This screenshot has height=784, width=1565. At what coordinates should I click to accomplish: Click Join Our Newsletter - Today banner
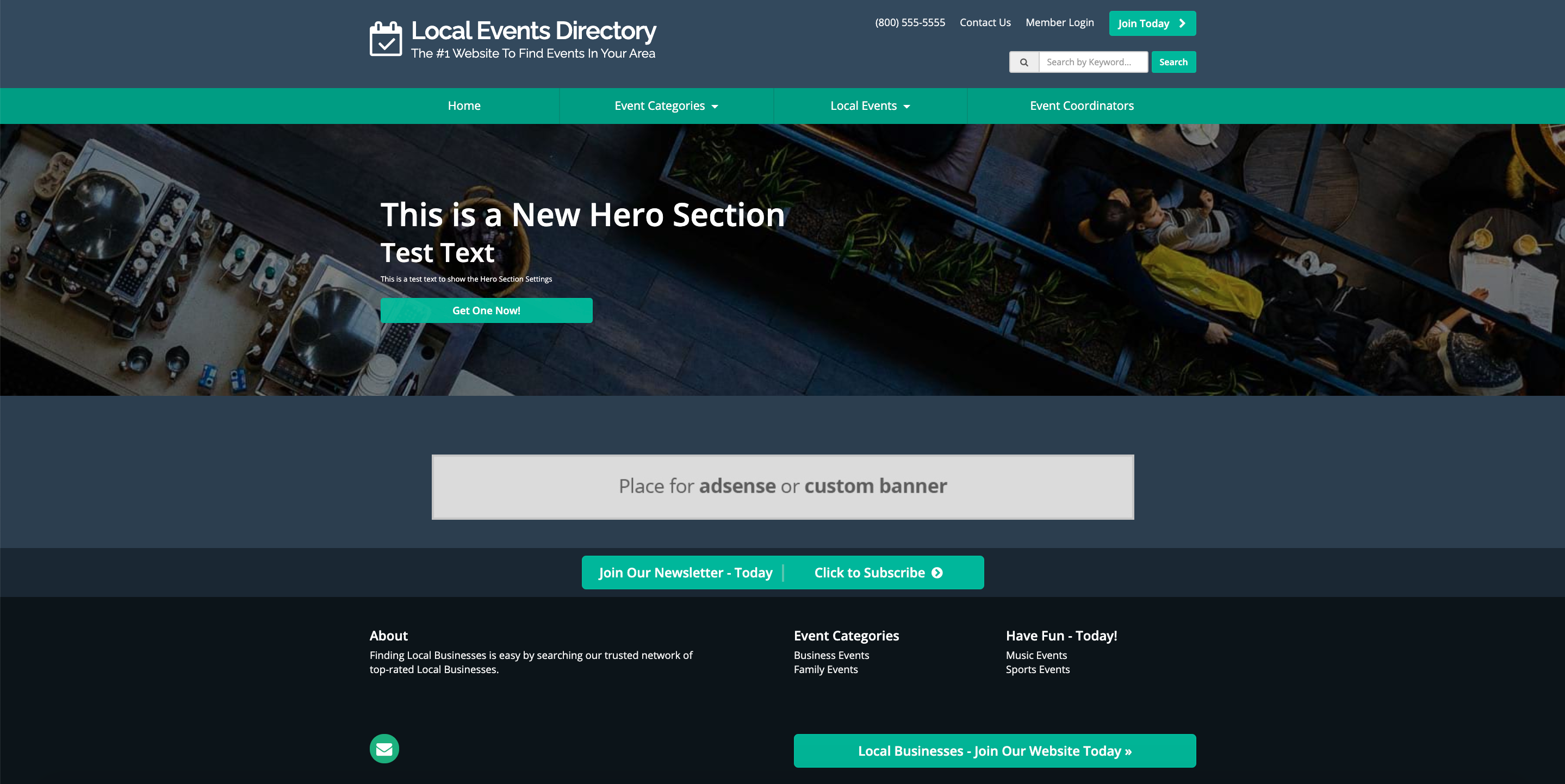[685, 573]
